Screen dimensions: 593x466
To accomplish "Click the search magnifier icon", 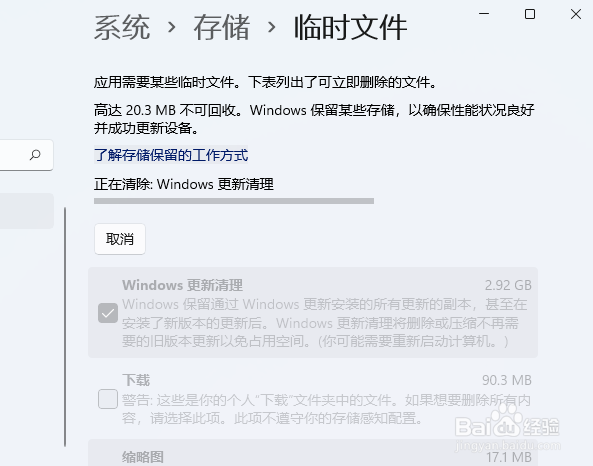I will (35, 155).
